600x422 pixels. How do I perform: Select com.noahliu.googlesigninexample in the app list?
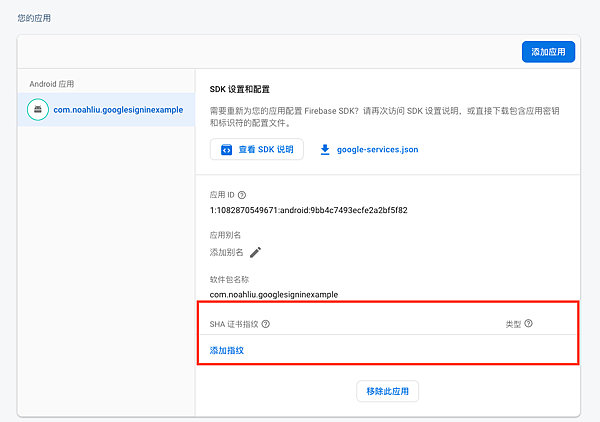106,109
